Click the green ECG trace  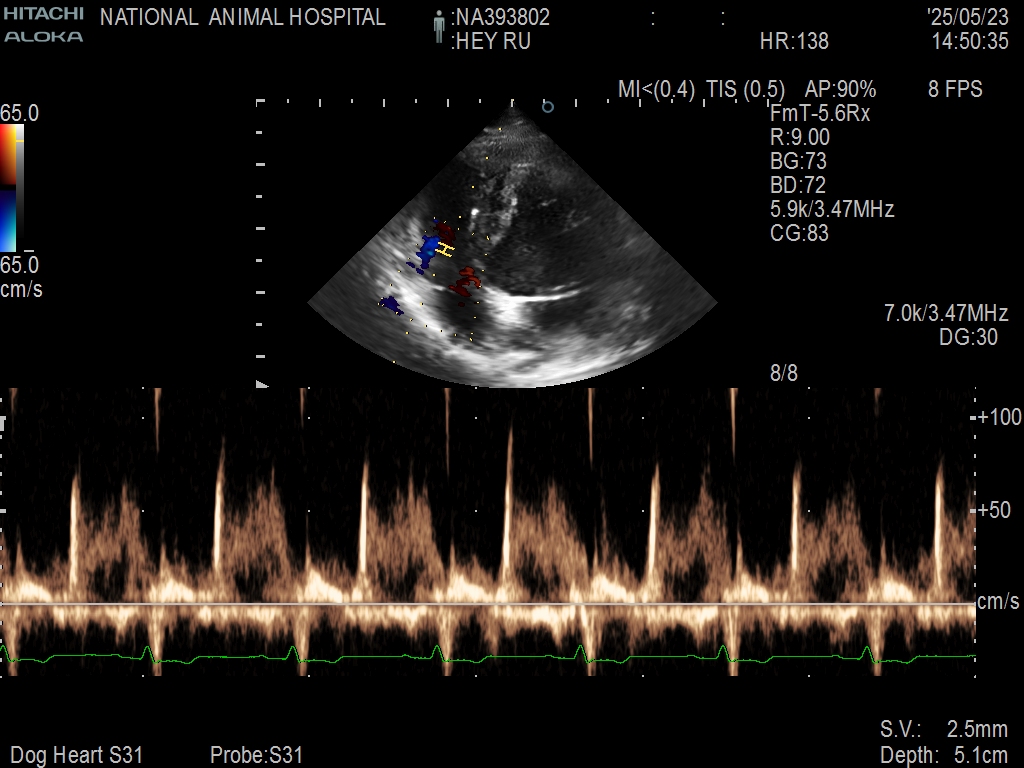tap(500, 658)
